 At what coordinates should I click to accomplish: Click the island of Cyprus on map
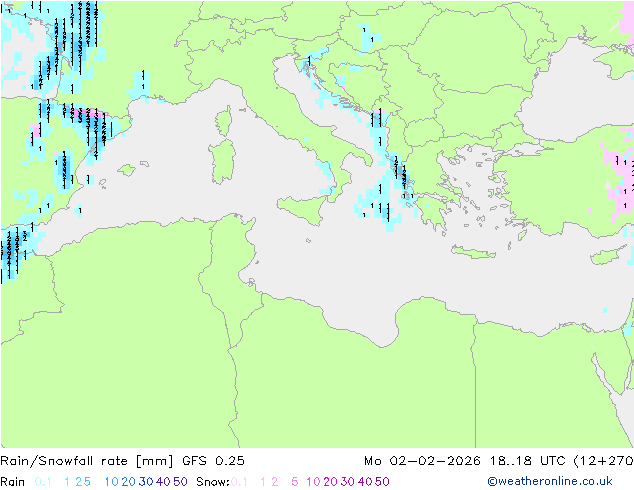pyautogui.click(x=607, y=255)
